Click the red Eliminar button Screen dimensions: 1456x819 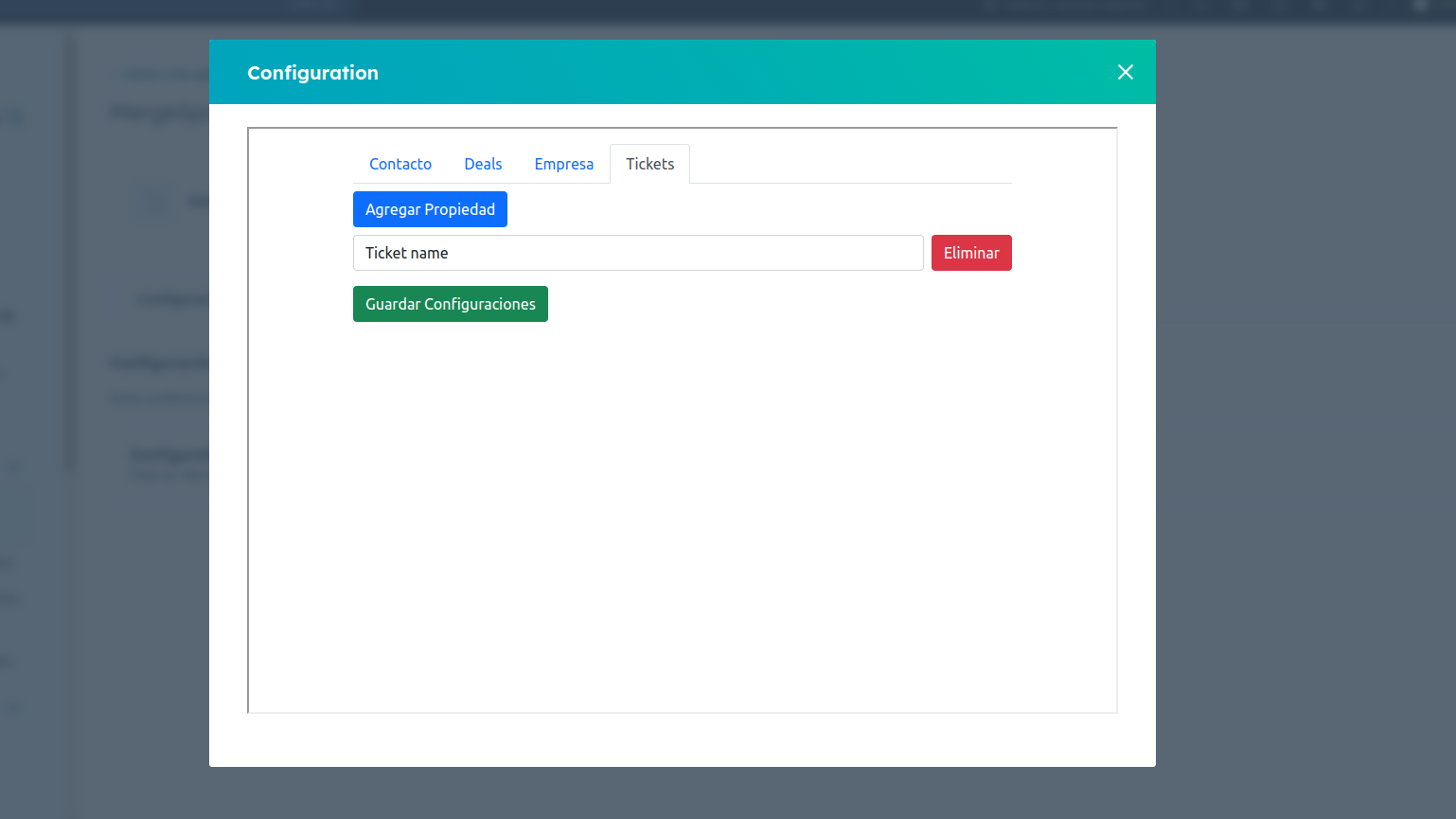(x=970, y=253)
